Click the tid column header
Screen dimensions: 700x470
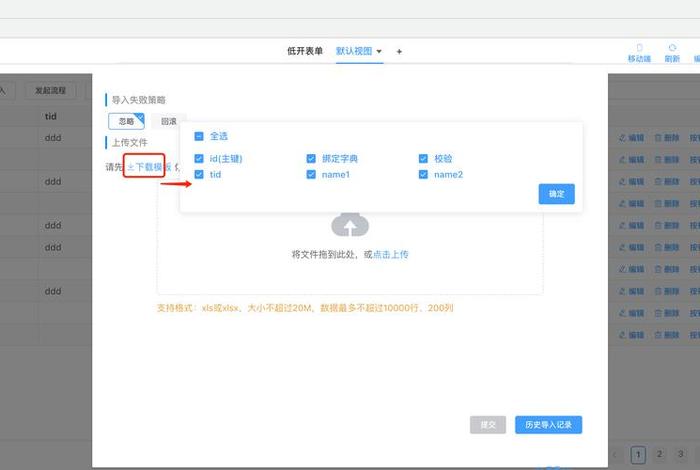(50, 116)
